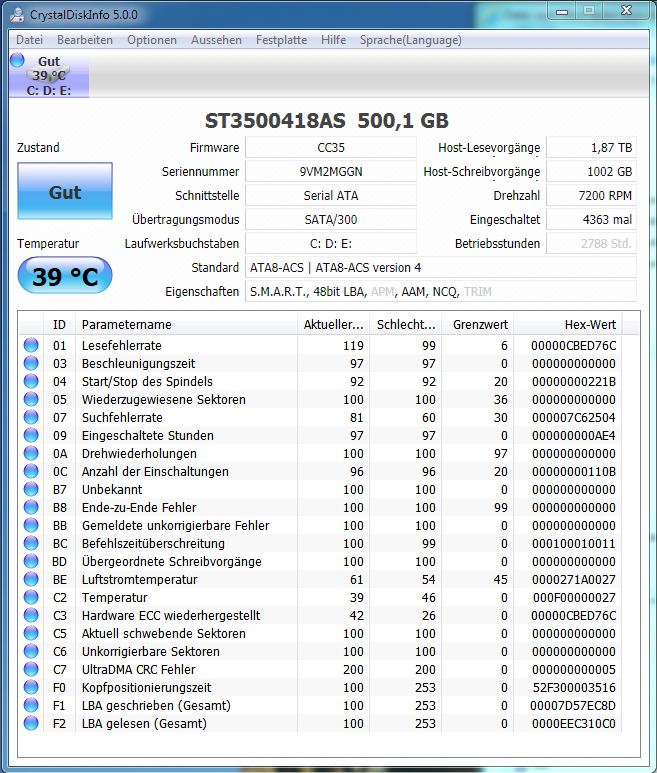Click the Standard field ATA8-ACS version 4

tap(441, 268)
